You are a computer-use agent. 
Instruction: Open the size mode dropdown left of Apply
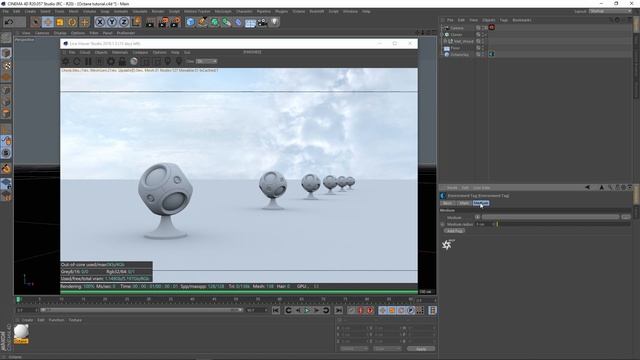point(387,349)
